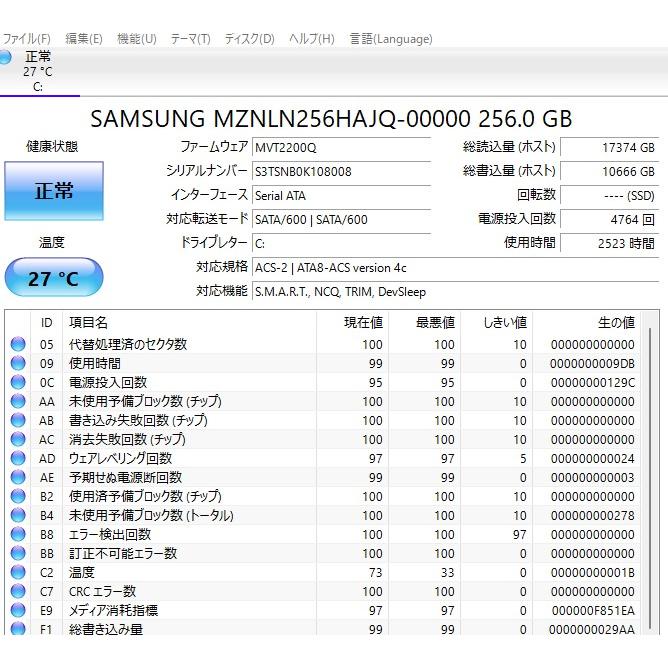This screenshot has width=668, height=668.
Task: Click status icon for attribute B8 エラー検出回数
Action: tap(18, 534)
